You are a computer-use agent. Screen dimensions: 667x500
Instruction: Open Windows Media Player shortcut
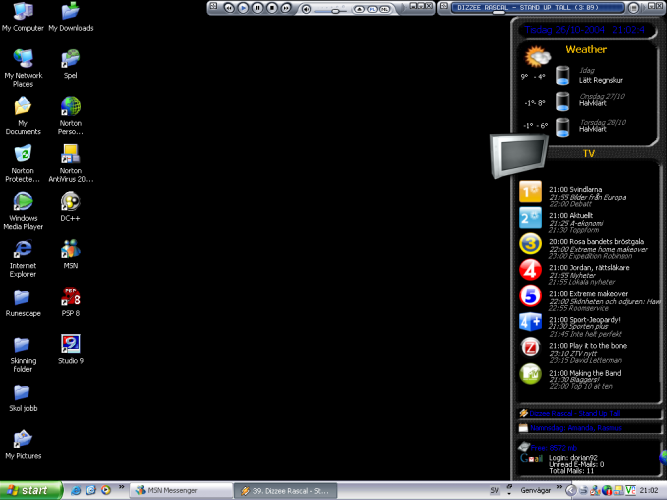pos(22,201)
